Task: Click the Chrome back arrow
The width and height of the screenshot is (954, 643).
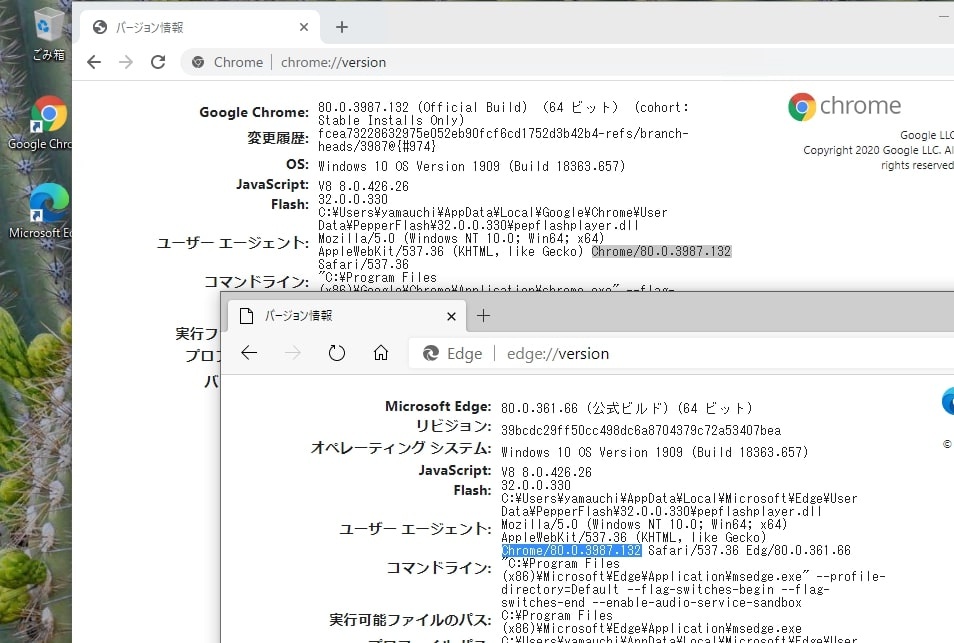Action: (x=94, y=62)
